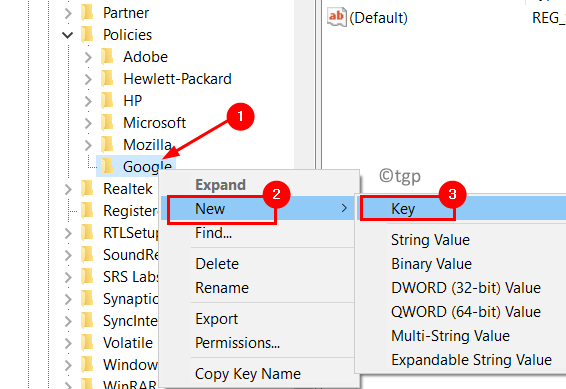Select the Realtek tree key
Viewport: 566px width, 389px height.
[x=128, y=189]
